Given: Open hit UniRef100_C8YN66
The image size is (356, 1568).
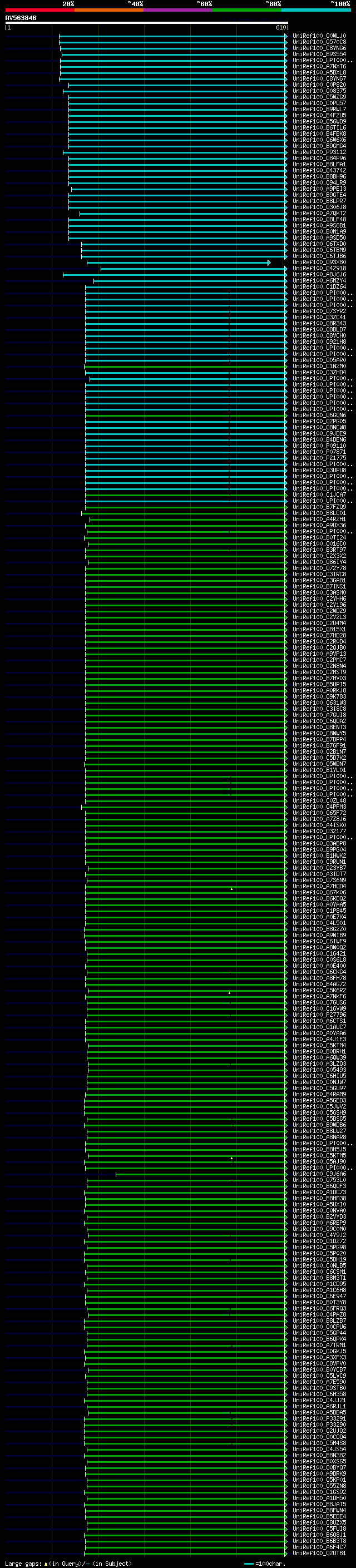Looking at the screenshot, I should pyautogui.click(x=319, y=48).
